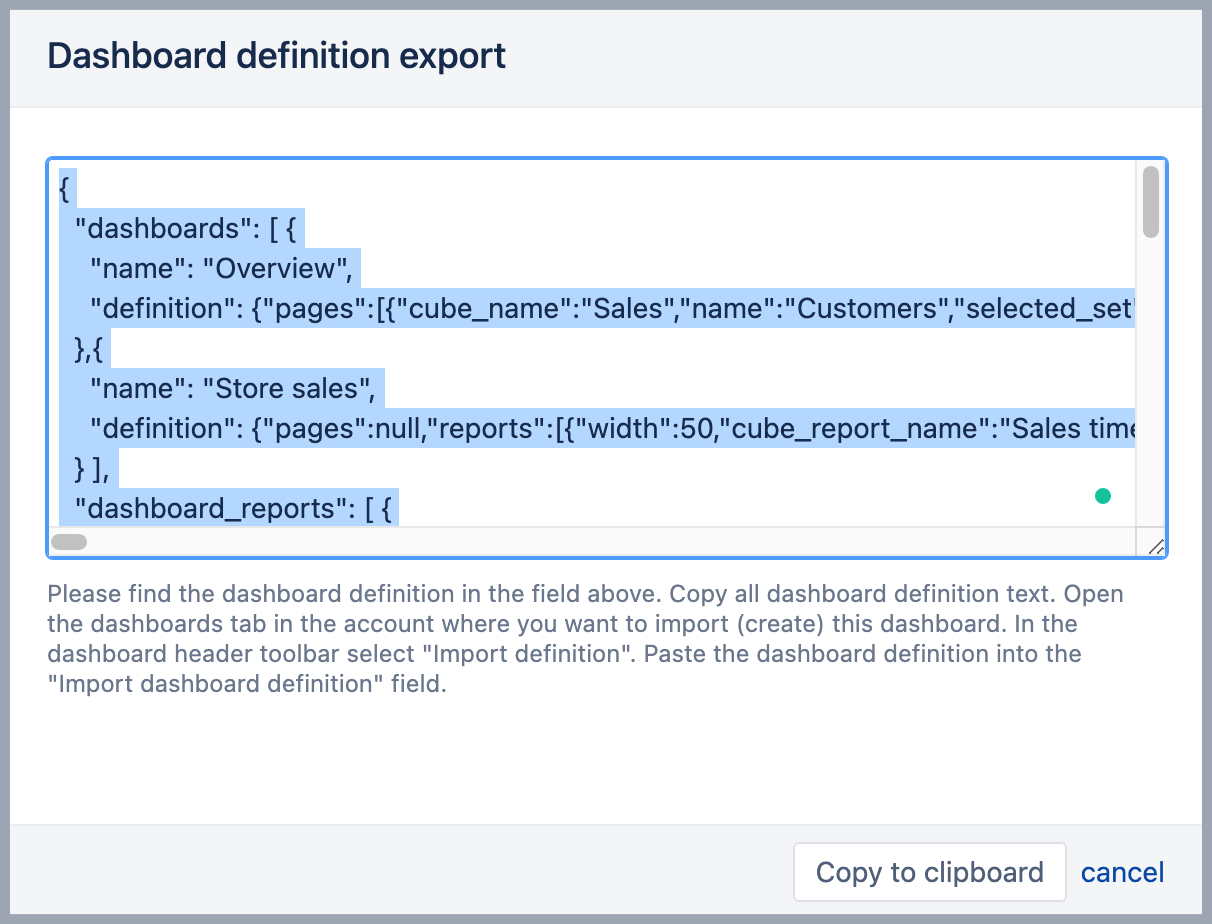Click the horizontal scrollbar thumb
Screen dimensions: 1212x924
point(69,542)
